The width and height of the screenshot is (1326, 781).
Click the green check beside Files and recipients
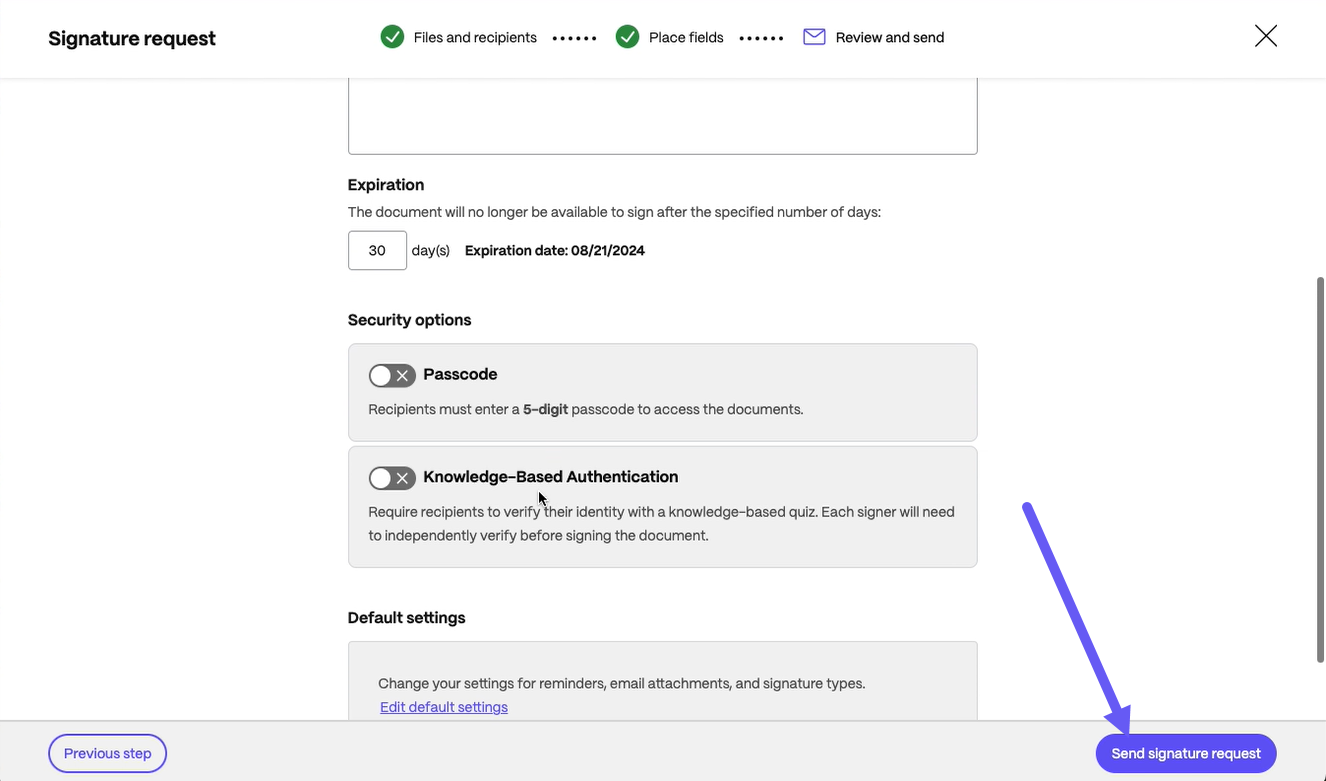click(x=392, y=37)
